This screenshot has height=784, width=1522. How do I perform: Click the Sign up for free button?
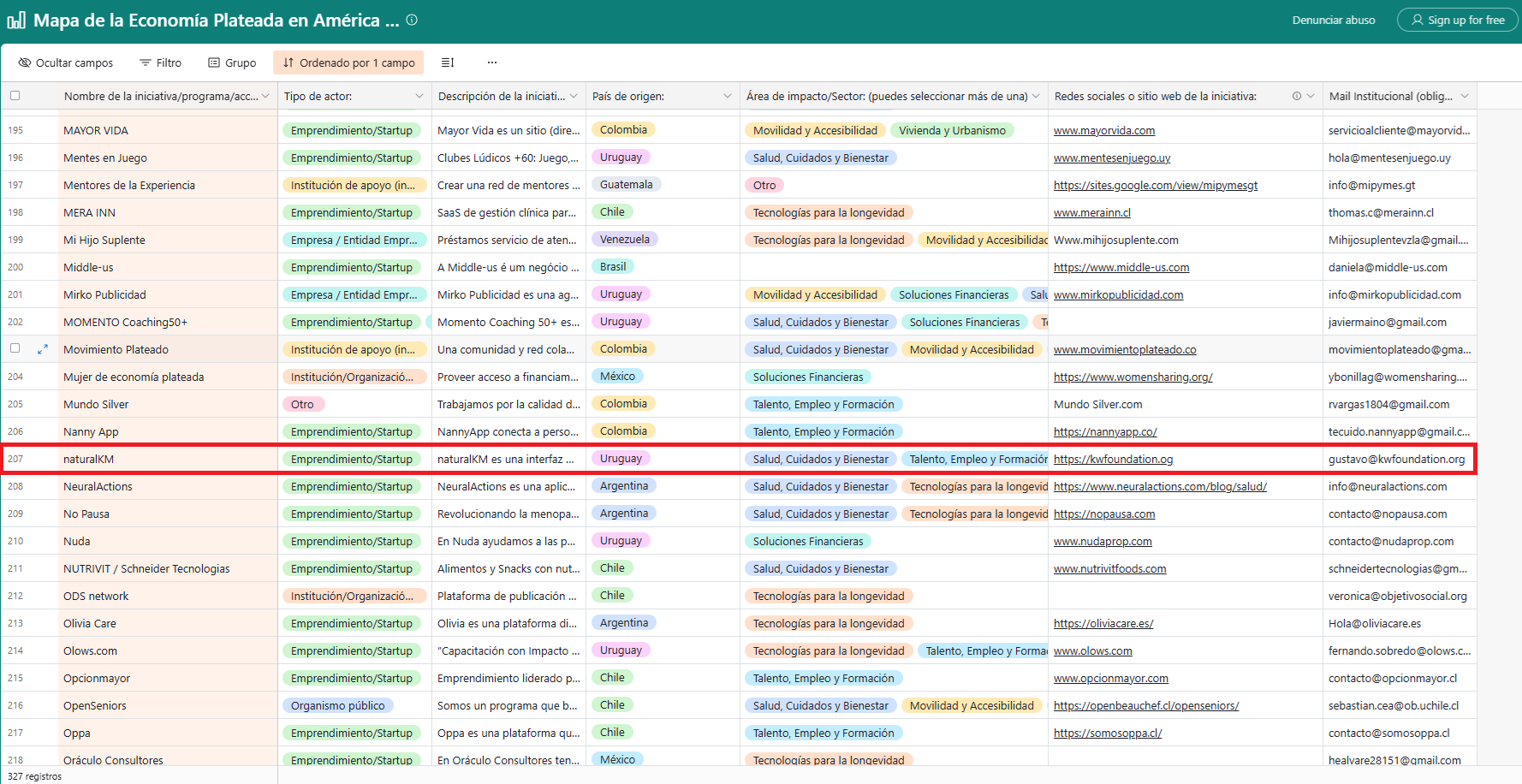click(x=1458, y=20)
